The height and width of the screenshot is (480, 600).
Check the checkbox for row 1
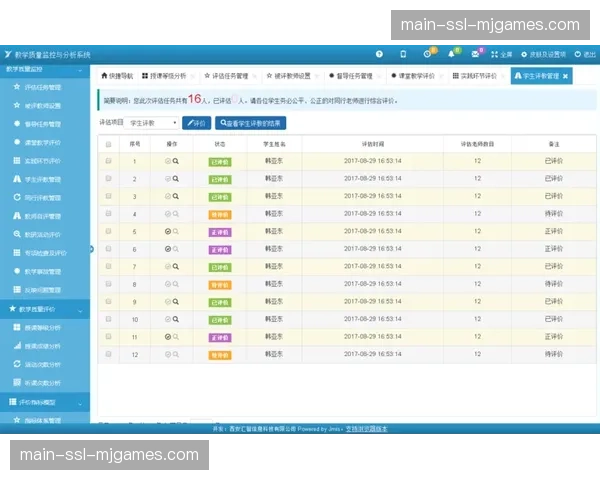[109, 161]
